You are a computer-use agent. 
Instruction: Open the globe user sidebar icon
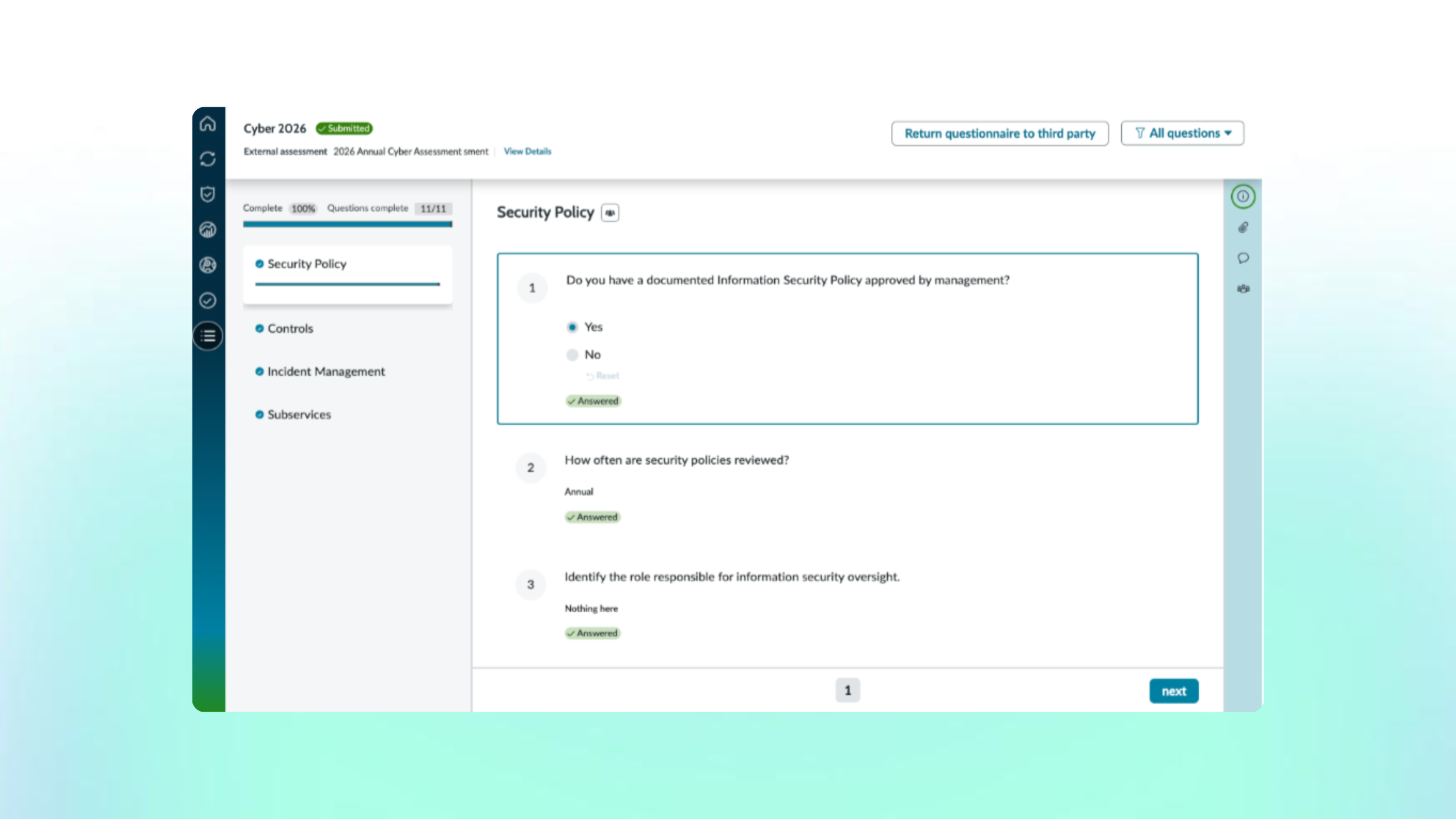208,265
